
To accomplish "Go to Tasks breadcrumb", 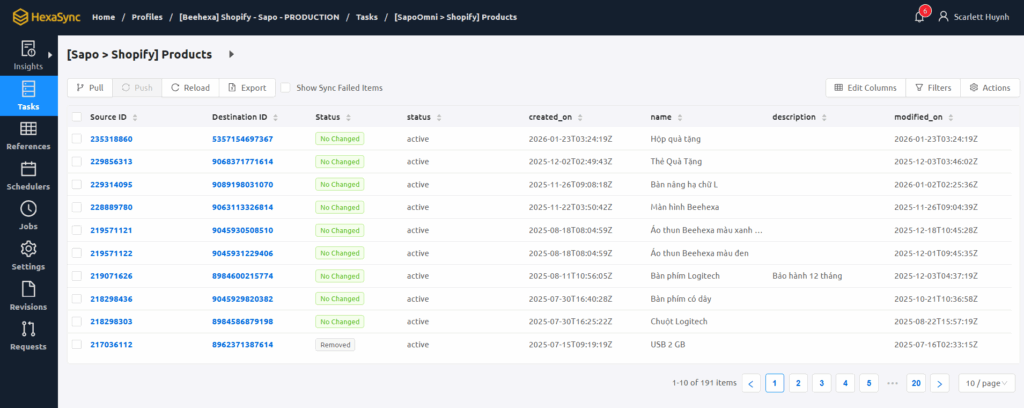I will (366, 17).
